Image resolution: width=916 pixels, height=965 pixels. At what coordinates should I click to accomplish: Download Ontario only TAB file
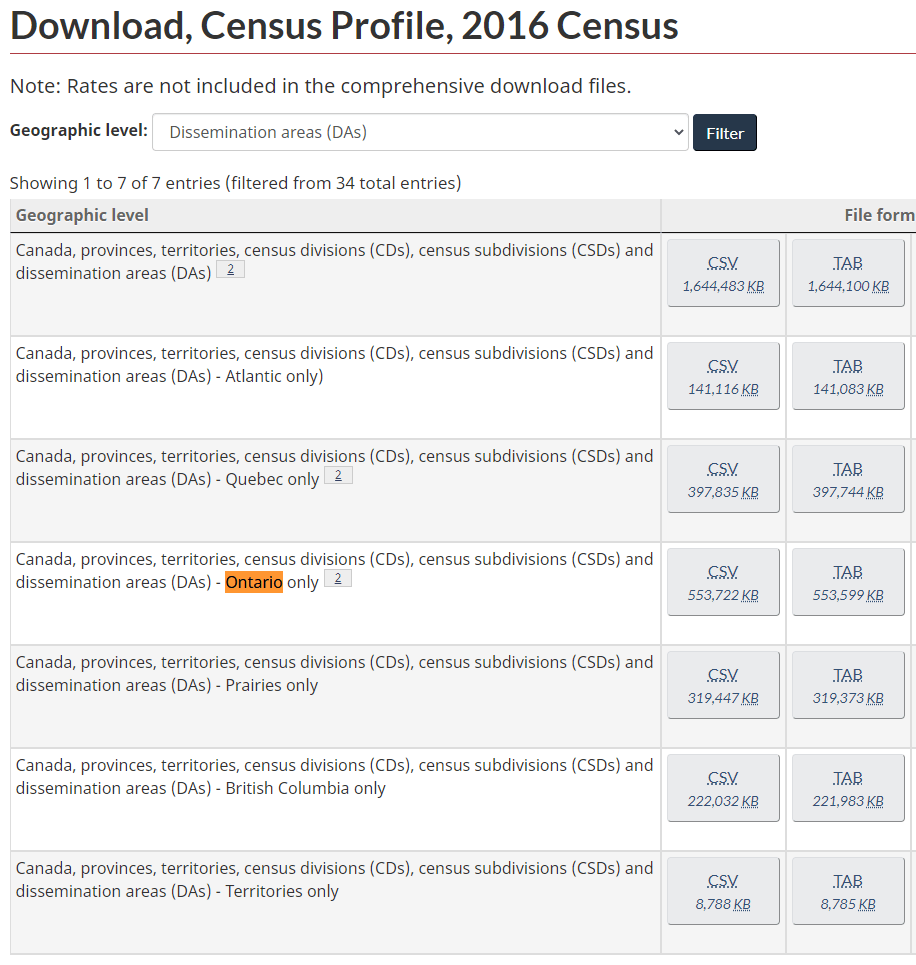[848, 582]
